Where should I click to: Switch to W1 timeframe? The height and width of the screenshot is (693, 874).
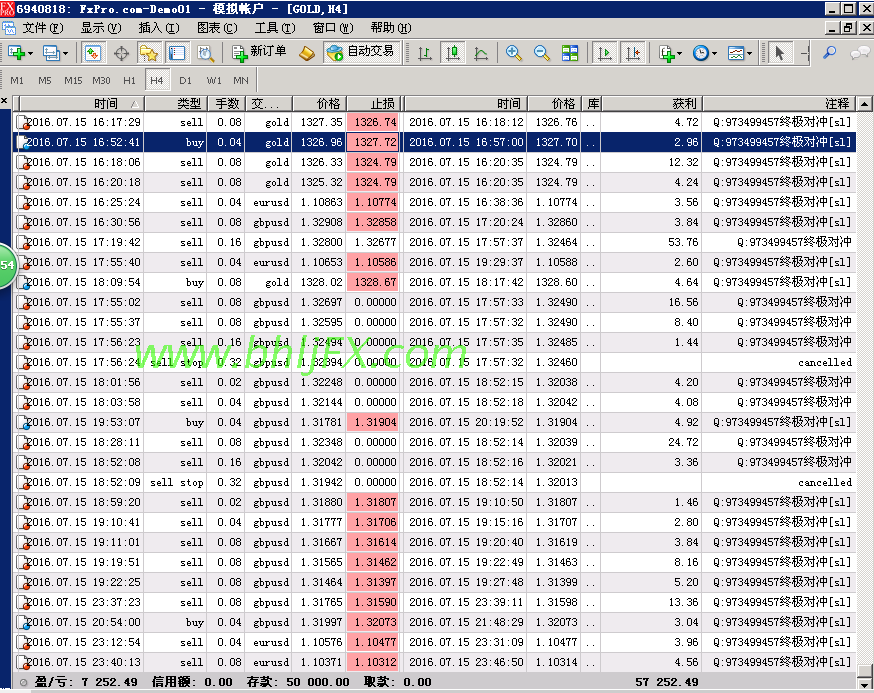213,81
